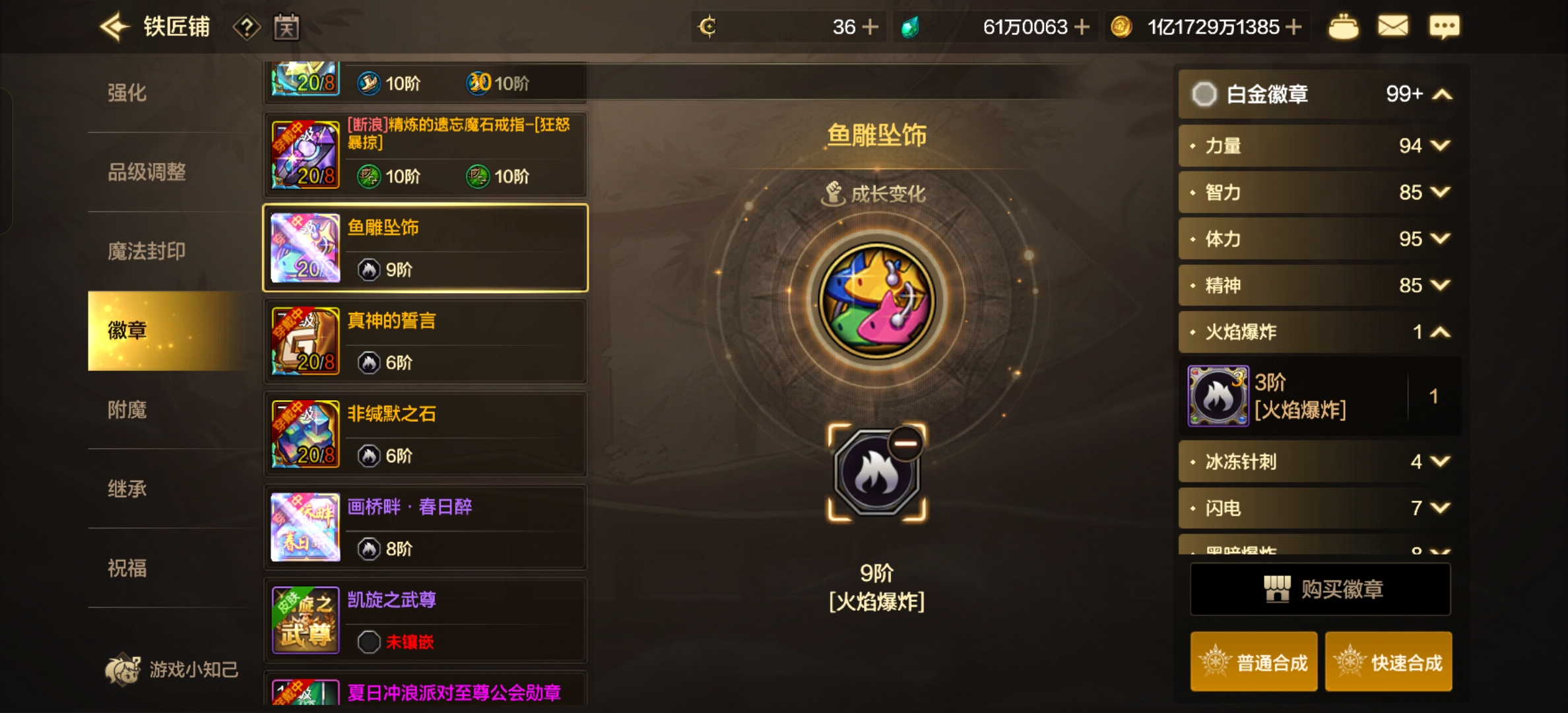1568x713 pixels.
Task: Click the 快速合成 button
Action: 1388,662
